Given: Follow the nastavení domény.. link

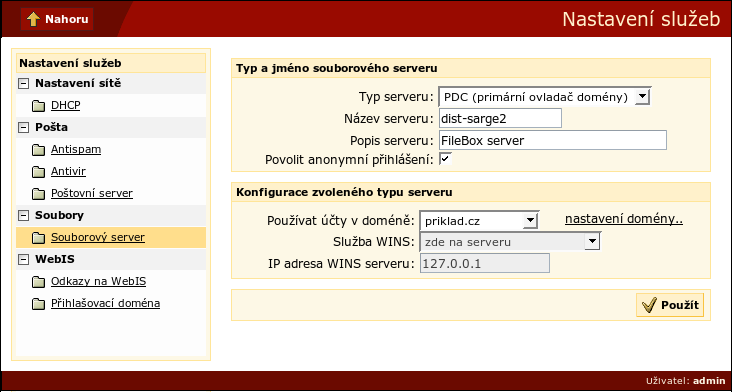Looking at the screenshot, I should tap(624, 219).
